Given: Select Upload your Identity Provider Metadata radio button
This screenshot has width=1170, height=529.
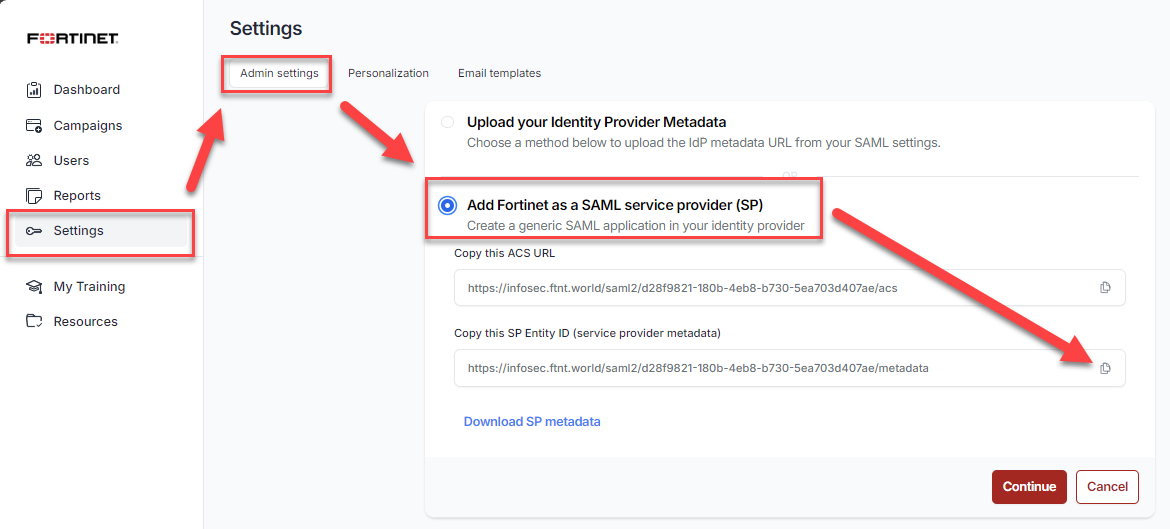Looking at the screenshot, I should coord(447,122).
